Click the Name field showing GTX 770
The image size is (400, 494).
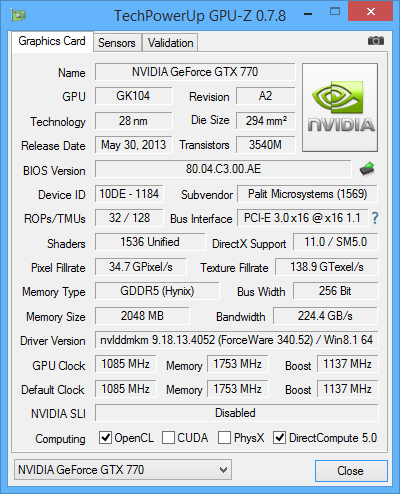(x=195, y=72)
